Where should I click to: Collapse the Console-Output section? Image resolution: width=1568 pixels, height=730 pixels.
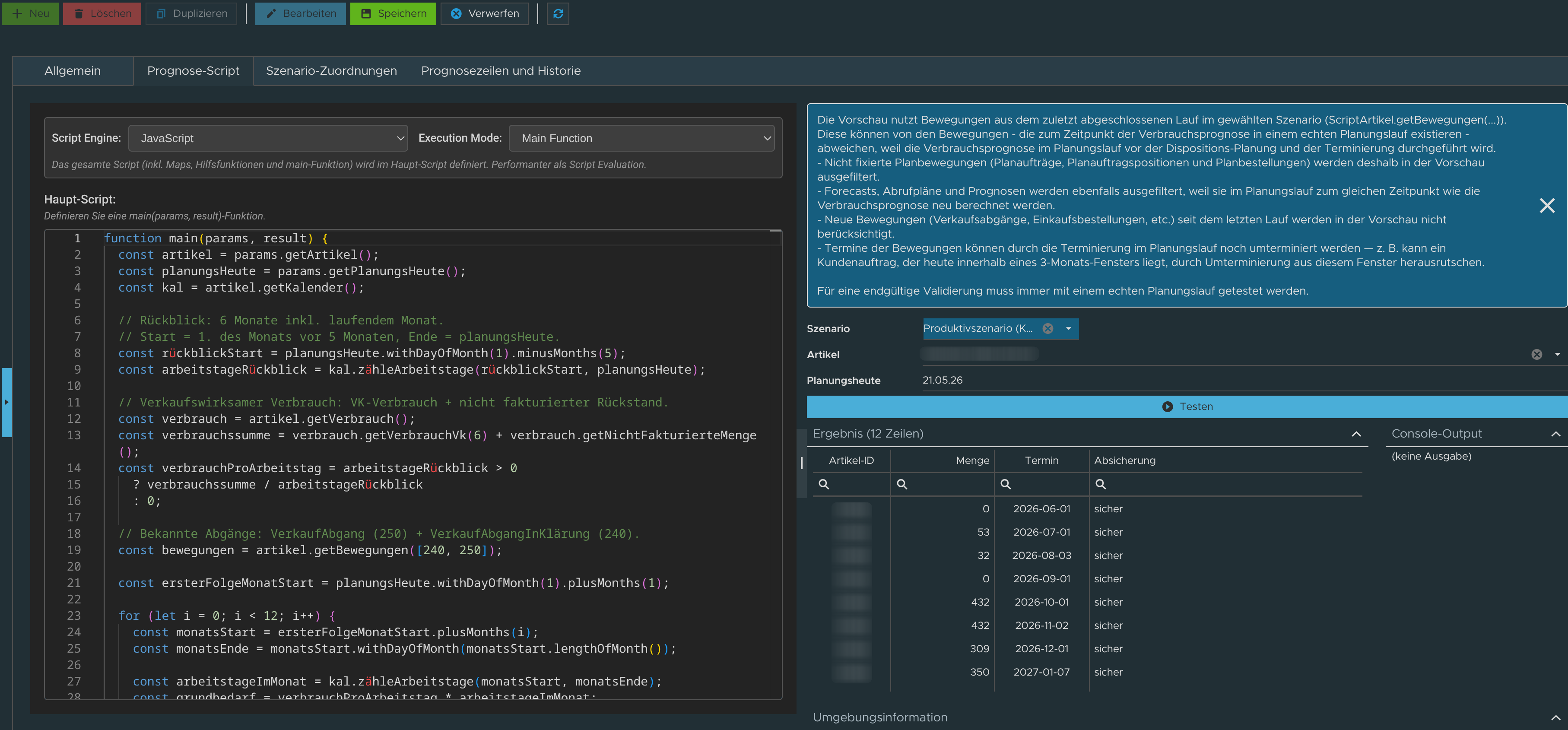[1556, 434]
